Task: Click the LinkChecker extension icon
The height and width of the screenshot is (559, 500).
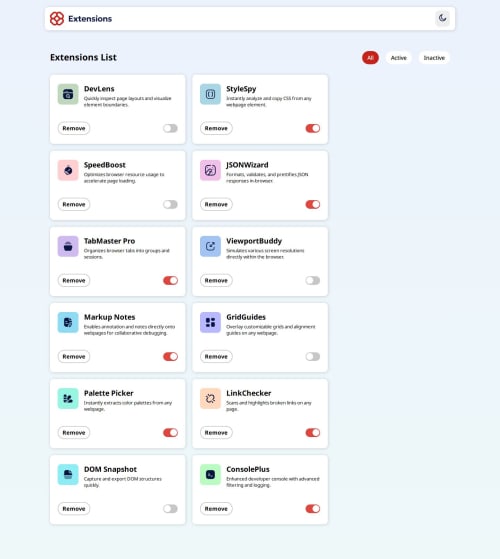Action: coord(210,399)
